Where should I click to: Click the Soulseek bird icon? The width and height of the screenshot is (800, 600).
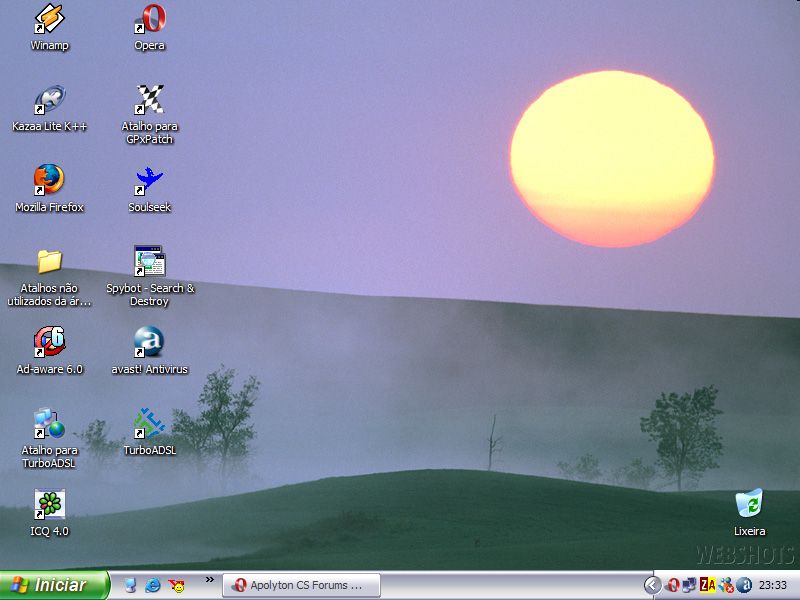pyautogui.click(x=150, y=181)
